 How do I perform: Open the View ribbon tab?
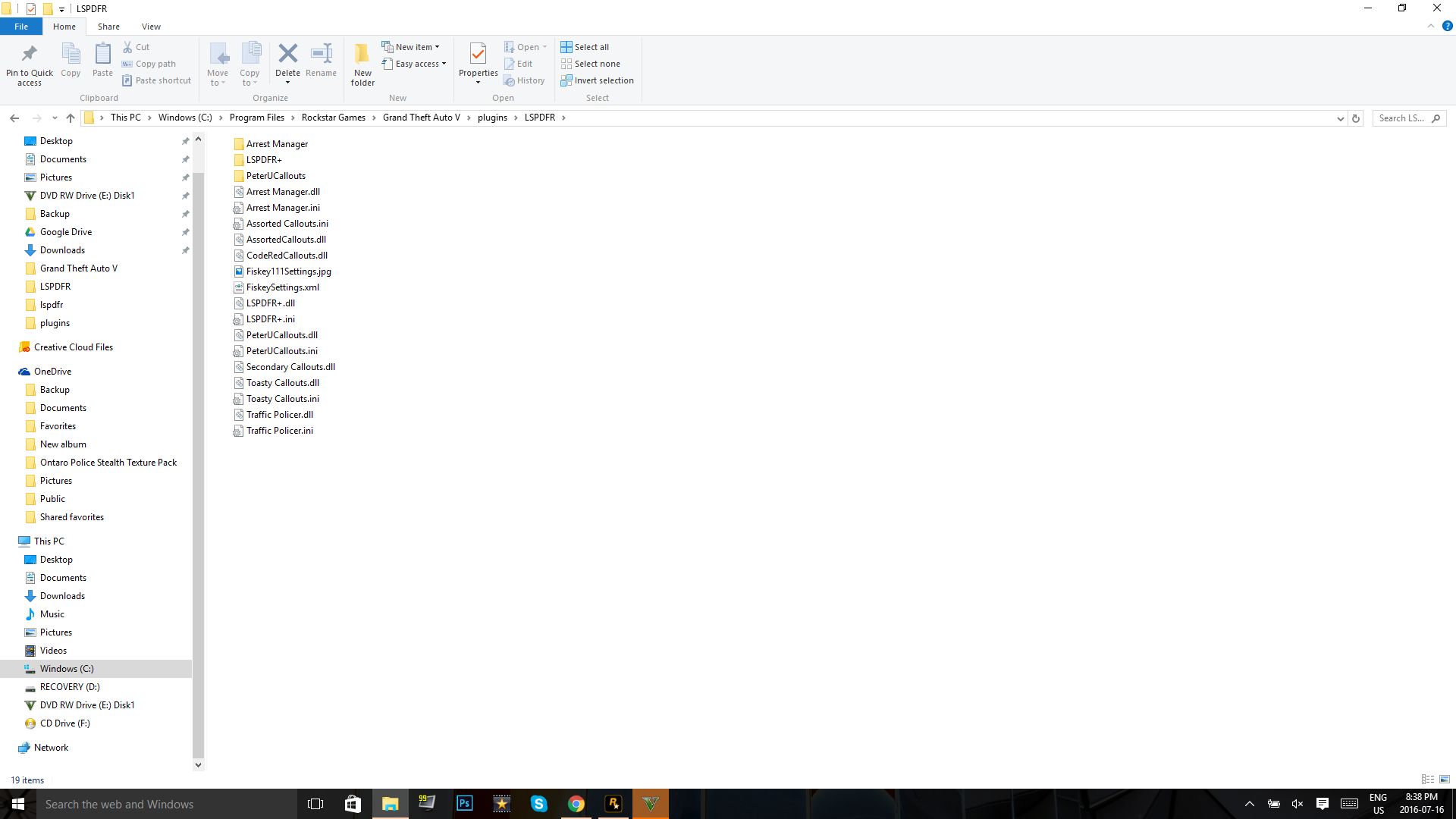151,27
